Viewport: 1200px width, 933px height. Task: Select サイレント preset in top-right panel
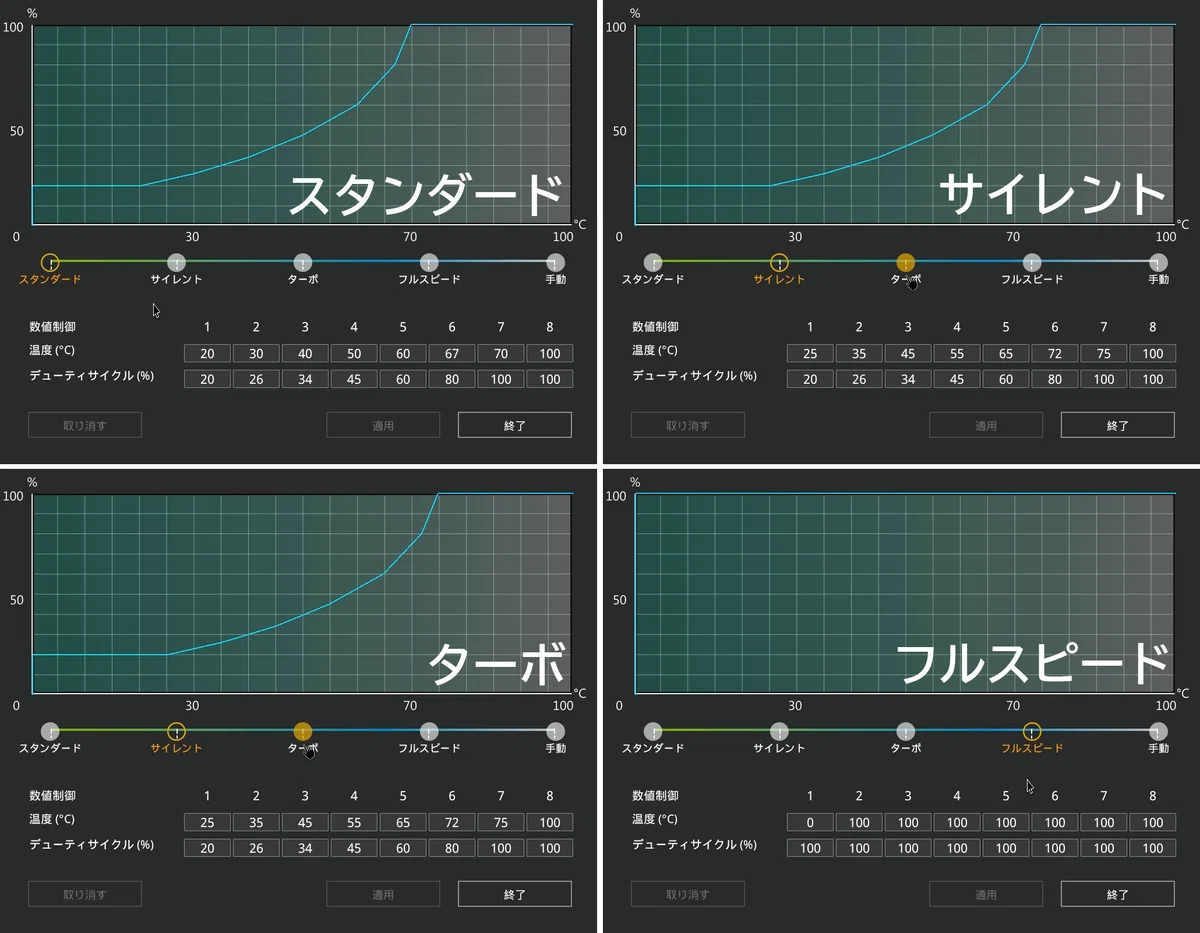click(x=779, y=262)
